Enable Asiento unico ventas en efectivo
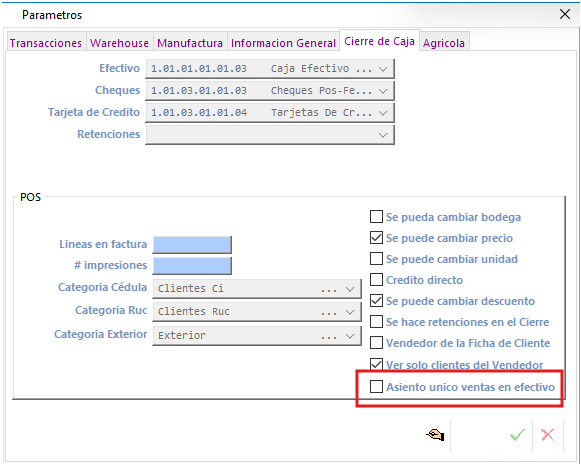Screen dimensions: 581x464 tap(376, 387)
